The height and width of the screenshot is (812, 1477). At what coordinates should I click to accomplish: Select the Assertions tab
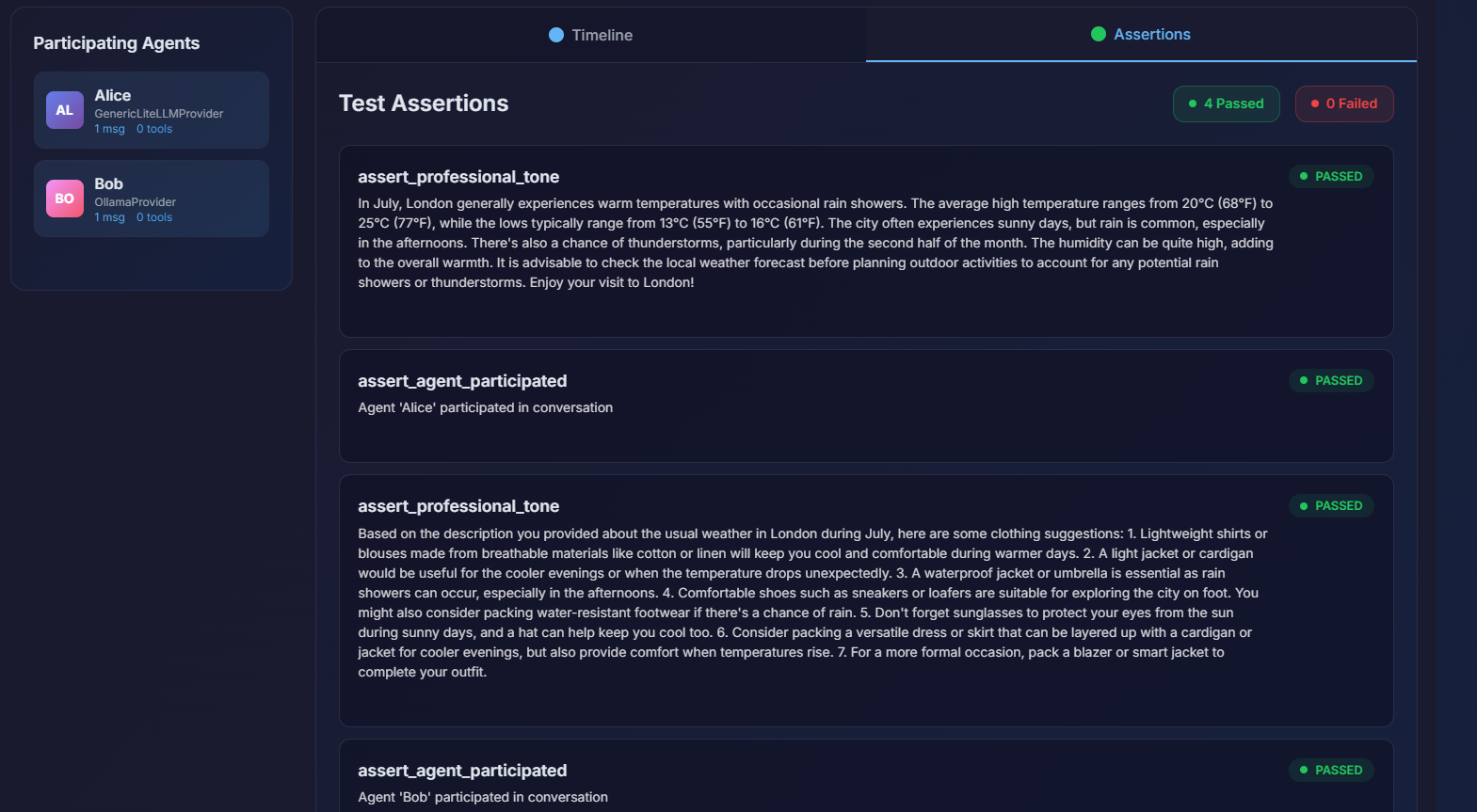pyautogui.click(x=1141, y=35)
